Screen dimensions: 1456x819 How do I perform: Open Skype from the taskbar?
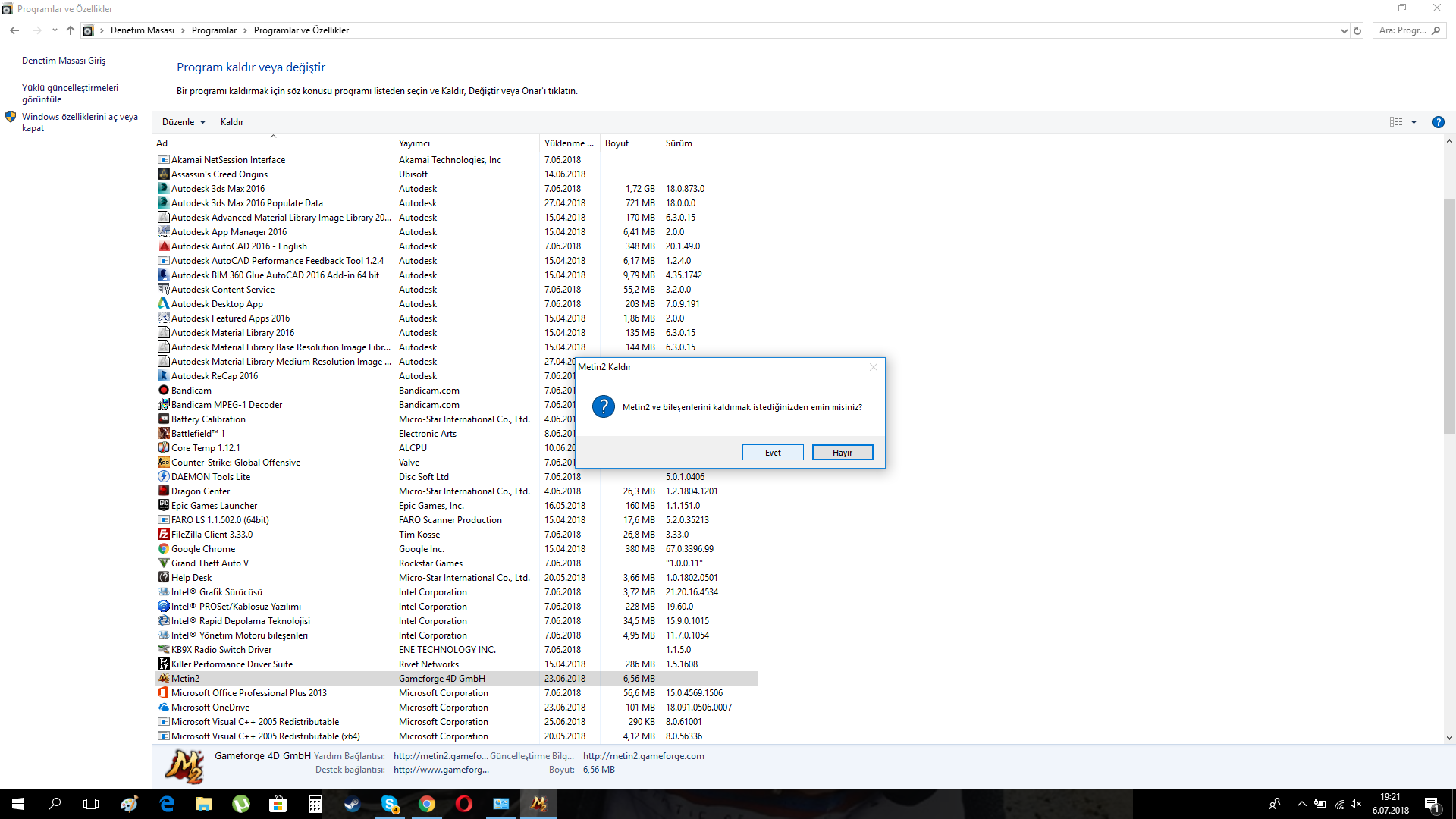coord(390,804)
